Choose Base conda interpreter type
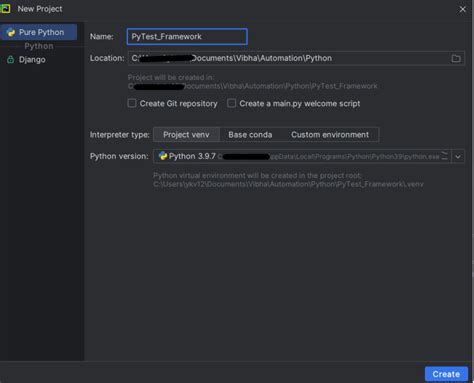Screen dimensions: 474x383 pos(250,135)
